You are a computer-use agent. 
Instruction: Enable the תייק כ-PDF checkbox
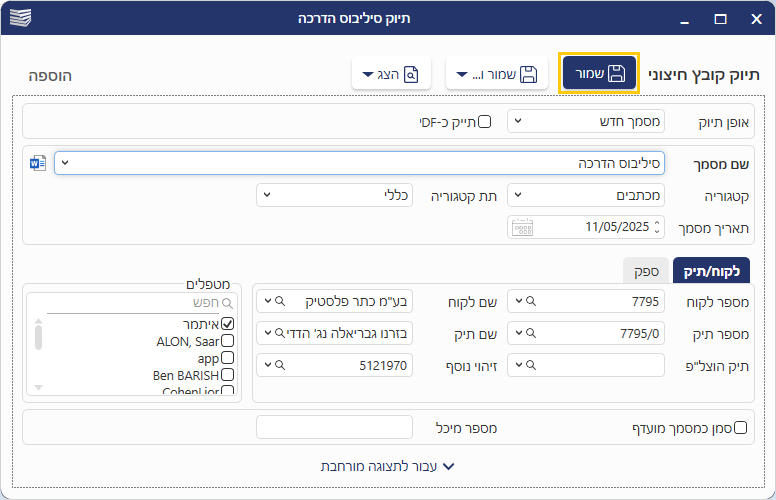[485, 122]
